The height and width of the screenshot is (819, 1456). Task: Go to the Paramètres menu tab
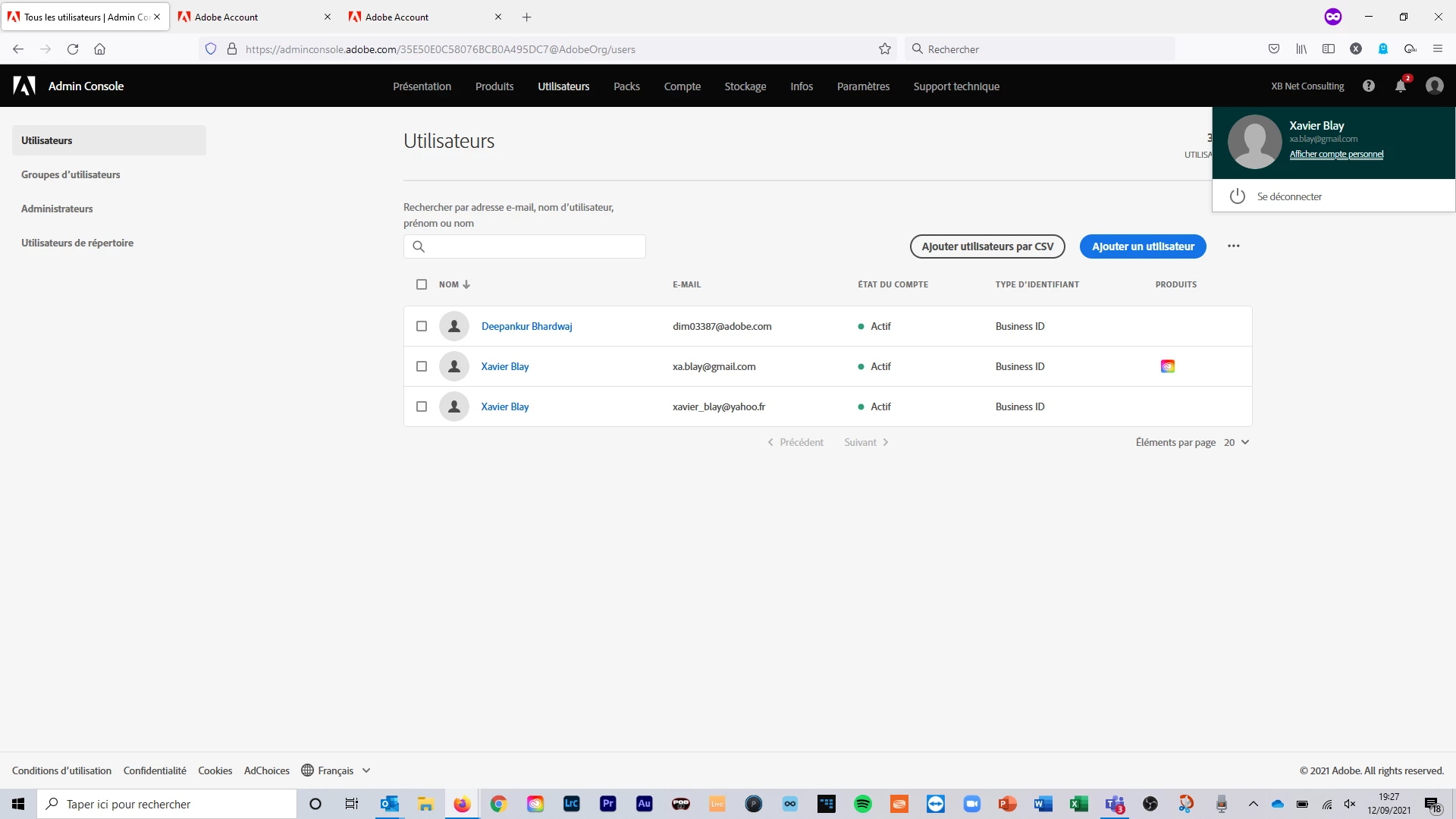pos(863,86)
